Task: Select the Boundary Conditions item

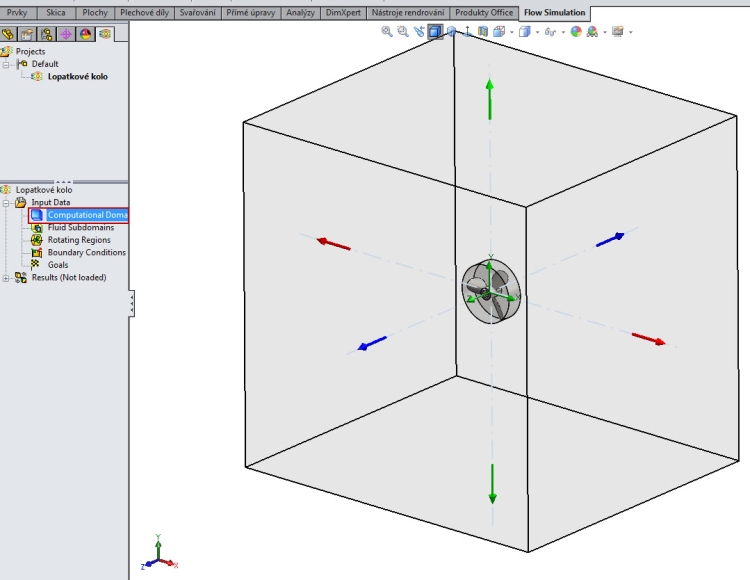Action: pos(87,252)
